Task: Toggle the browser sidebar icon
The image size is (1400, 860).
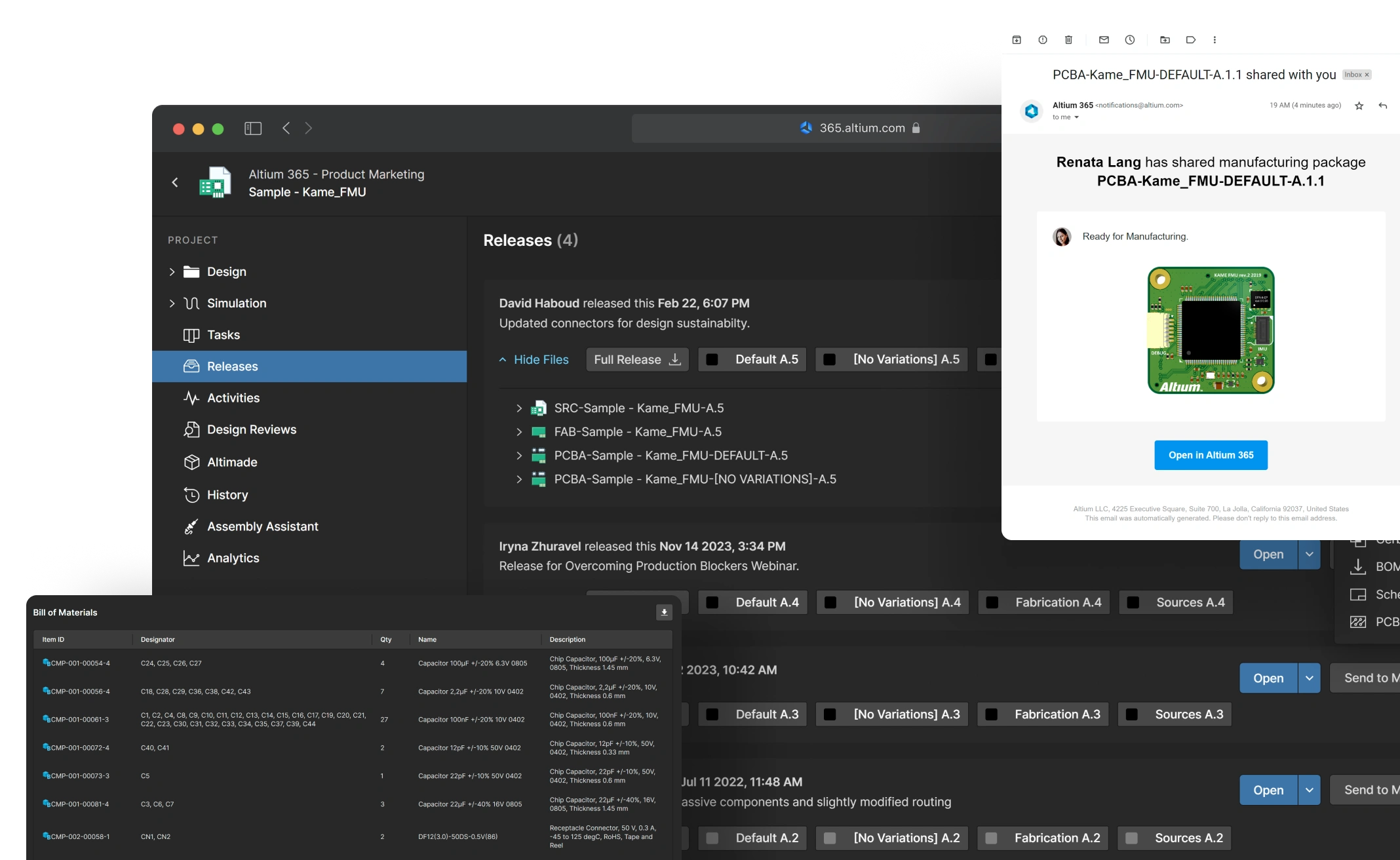Action: coord(253,128)
